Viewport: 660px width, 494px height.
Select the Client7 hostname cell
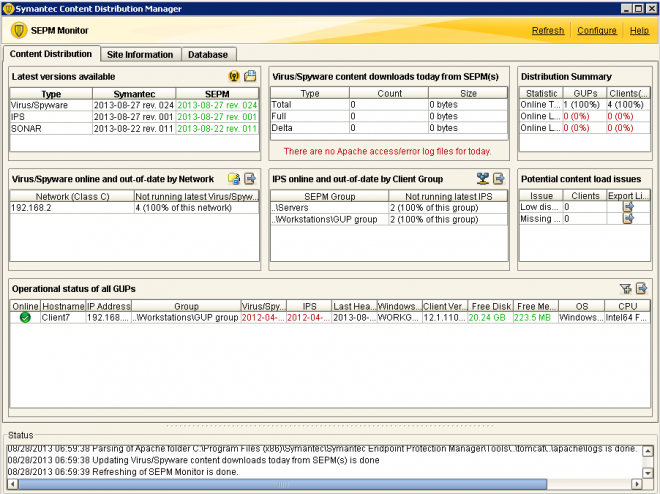tap(63, 318)
